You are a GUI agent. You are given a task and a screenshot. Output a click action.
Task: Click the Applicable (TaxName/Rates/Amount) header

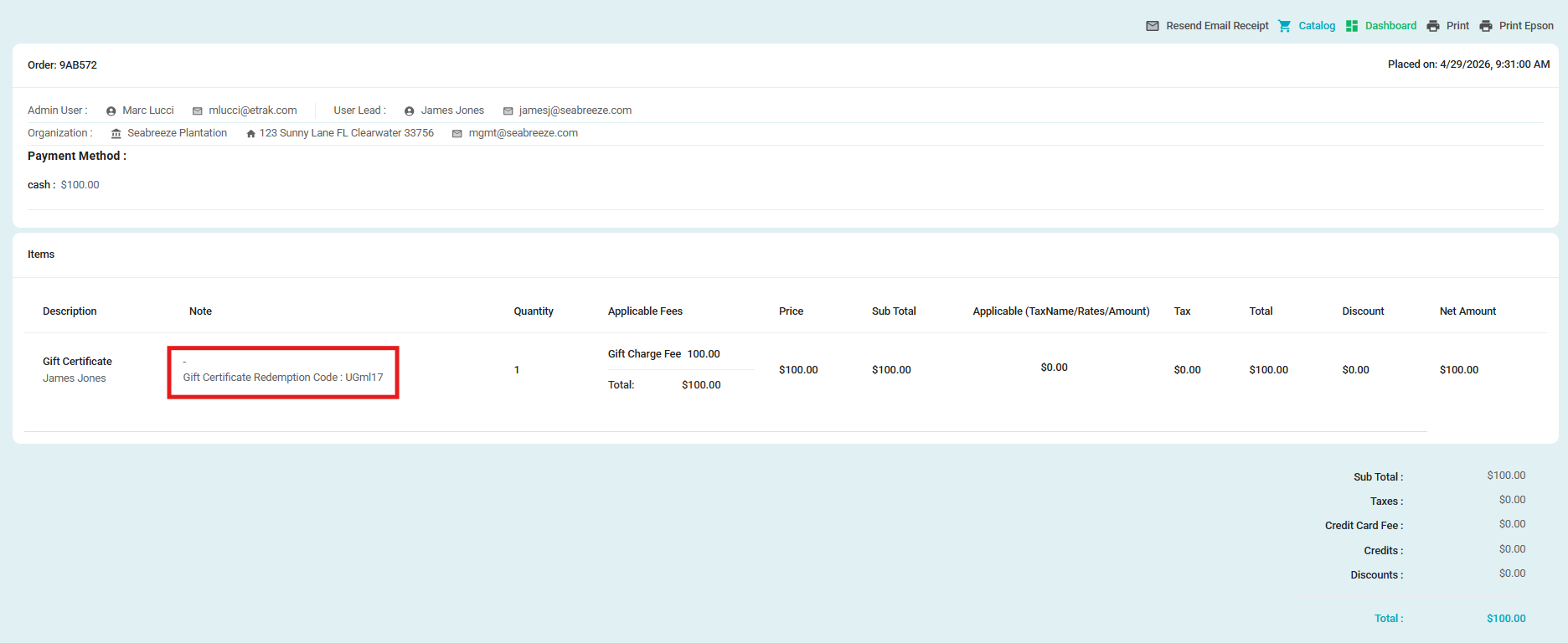[1061, 311]
